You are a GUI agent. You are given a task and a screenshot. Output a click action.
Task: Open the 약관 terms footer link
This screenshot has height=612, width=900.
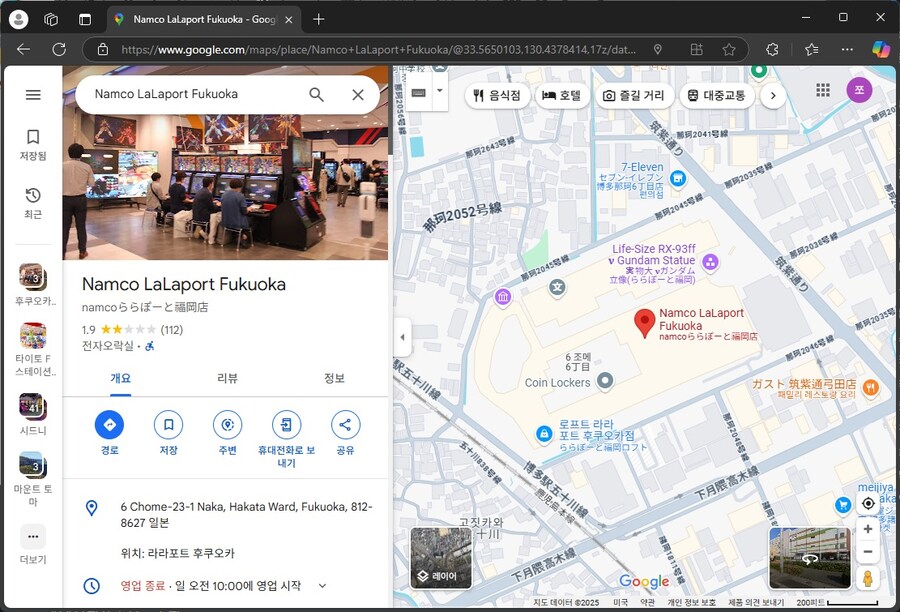coord(647,602)
